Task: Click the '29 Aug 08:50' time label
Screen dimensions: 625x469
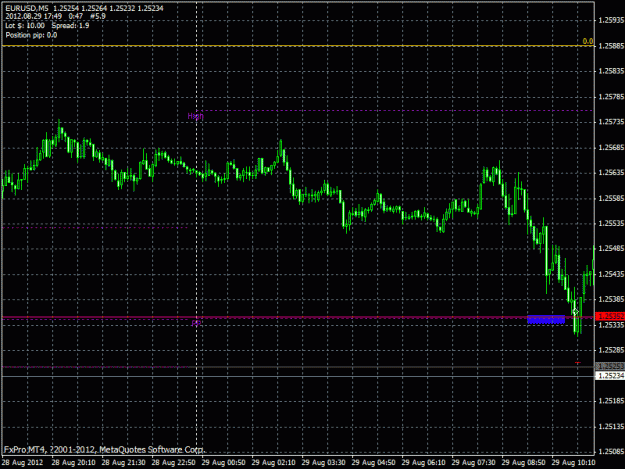Action: coord(523,463)
